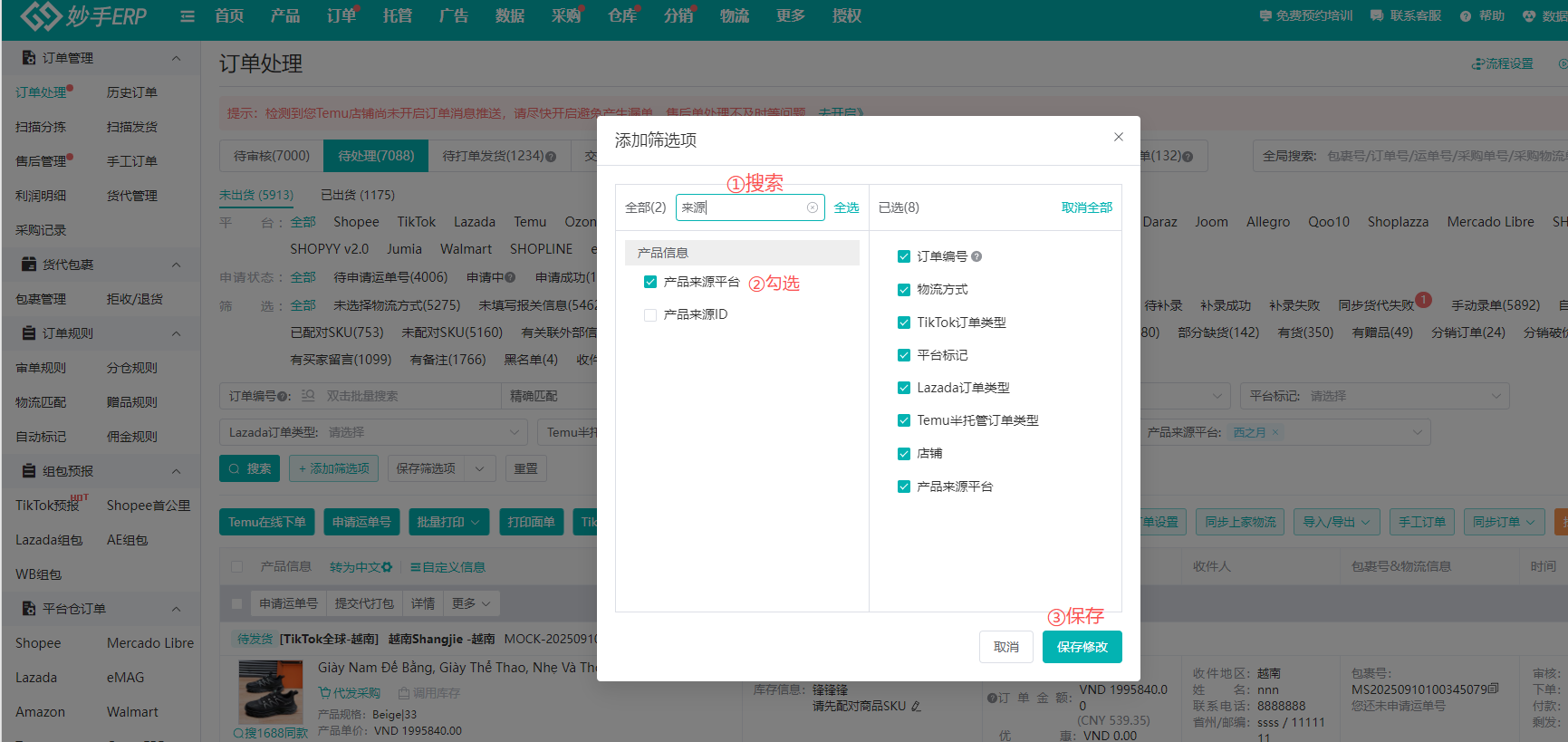Click the 取消全部 link

coord(1087,207)
